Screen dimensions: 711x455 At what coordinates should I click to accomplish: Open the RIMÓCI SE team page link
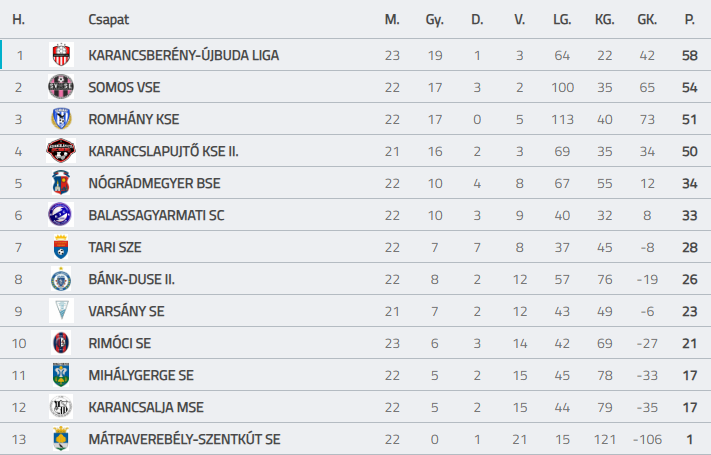point(120,343)
